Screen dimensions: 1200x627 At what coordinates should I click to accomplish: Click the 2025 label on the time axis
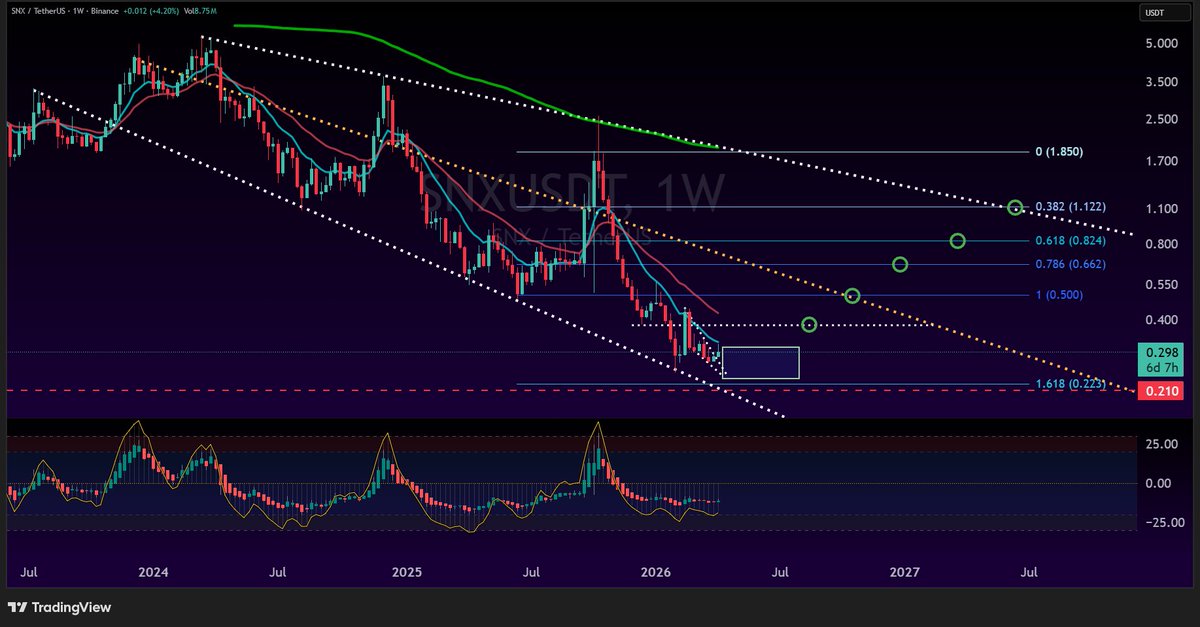406,573
